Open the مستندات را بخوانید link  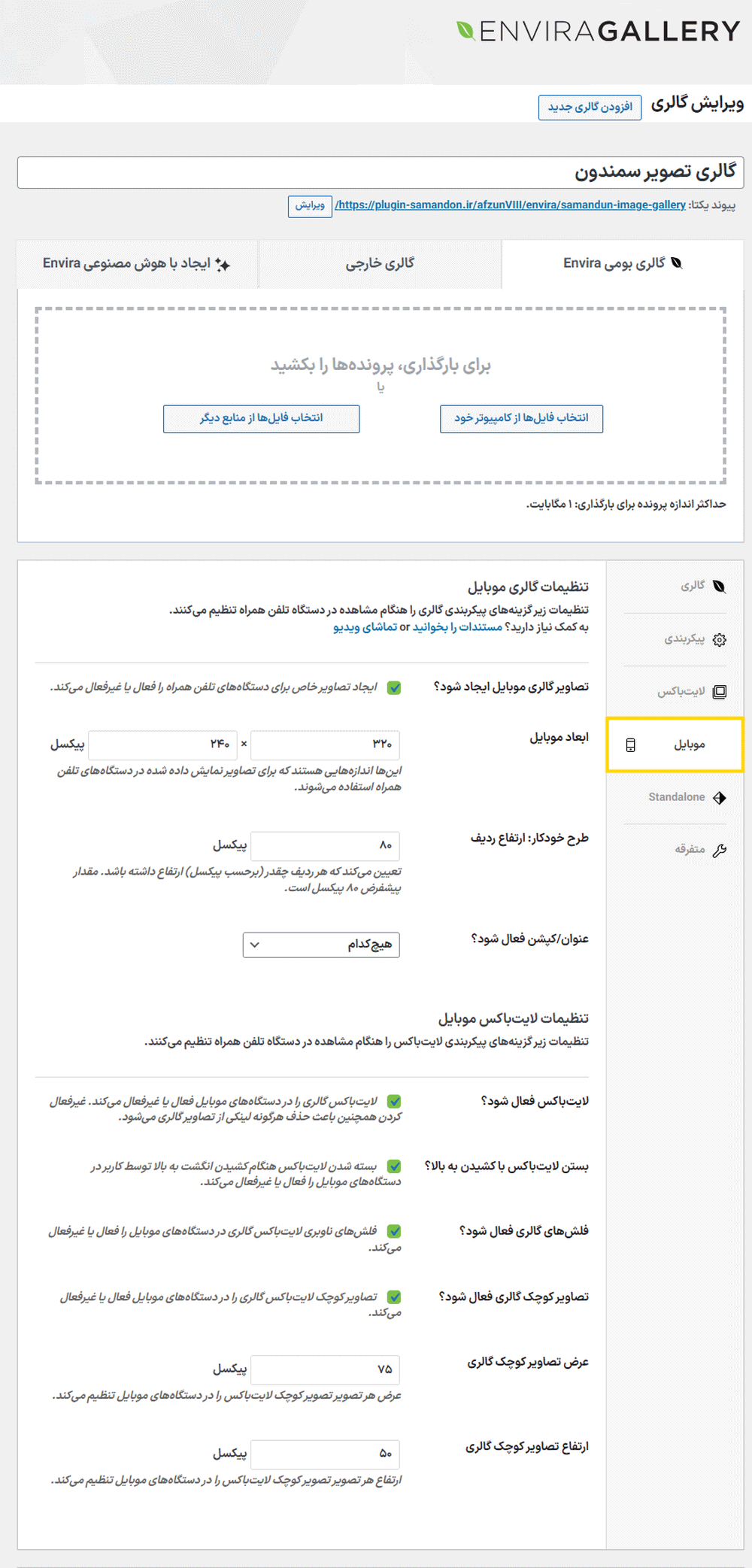457,627
